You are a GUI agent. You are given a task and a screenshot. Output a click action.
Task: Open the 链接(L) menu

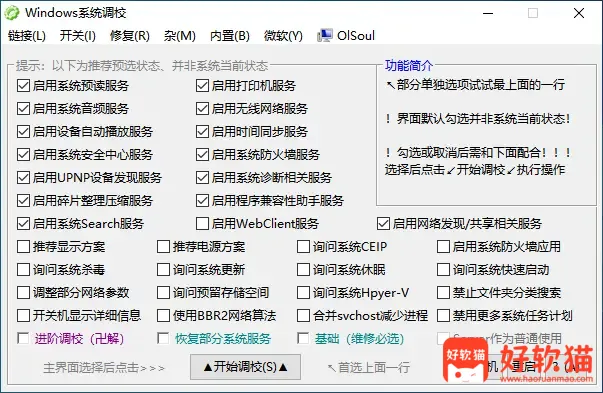27,36
